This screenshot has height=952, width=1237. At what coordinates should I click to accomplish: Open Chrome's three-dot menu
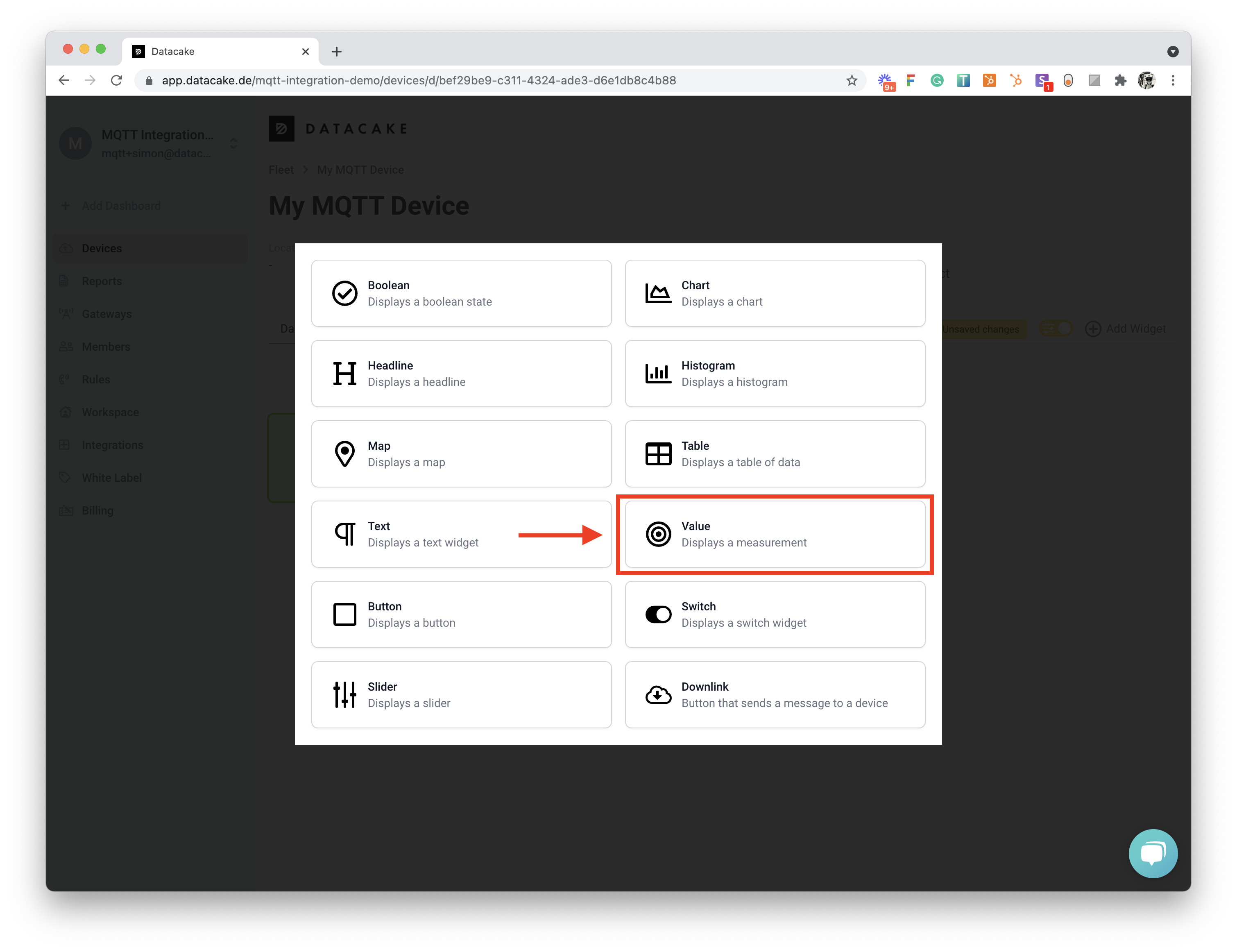[1173, 80]
